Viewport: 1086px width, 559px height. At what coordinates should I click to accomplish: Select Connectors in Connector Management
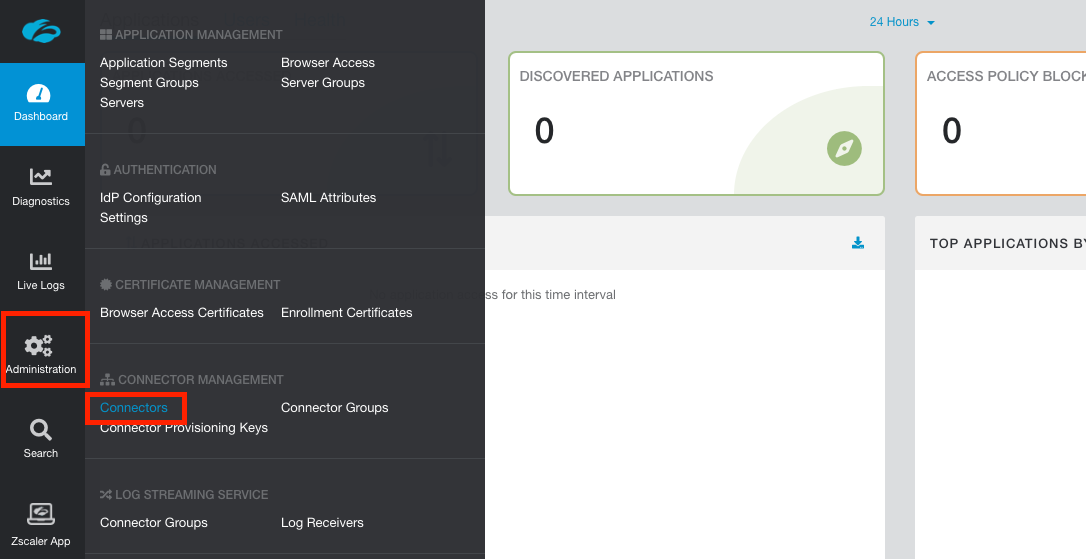click(134, 408)
